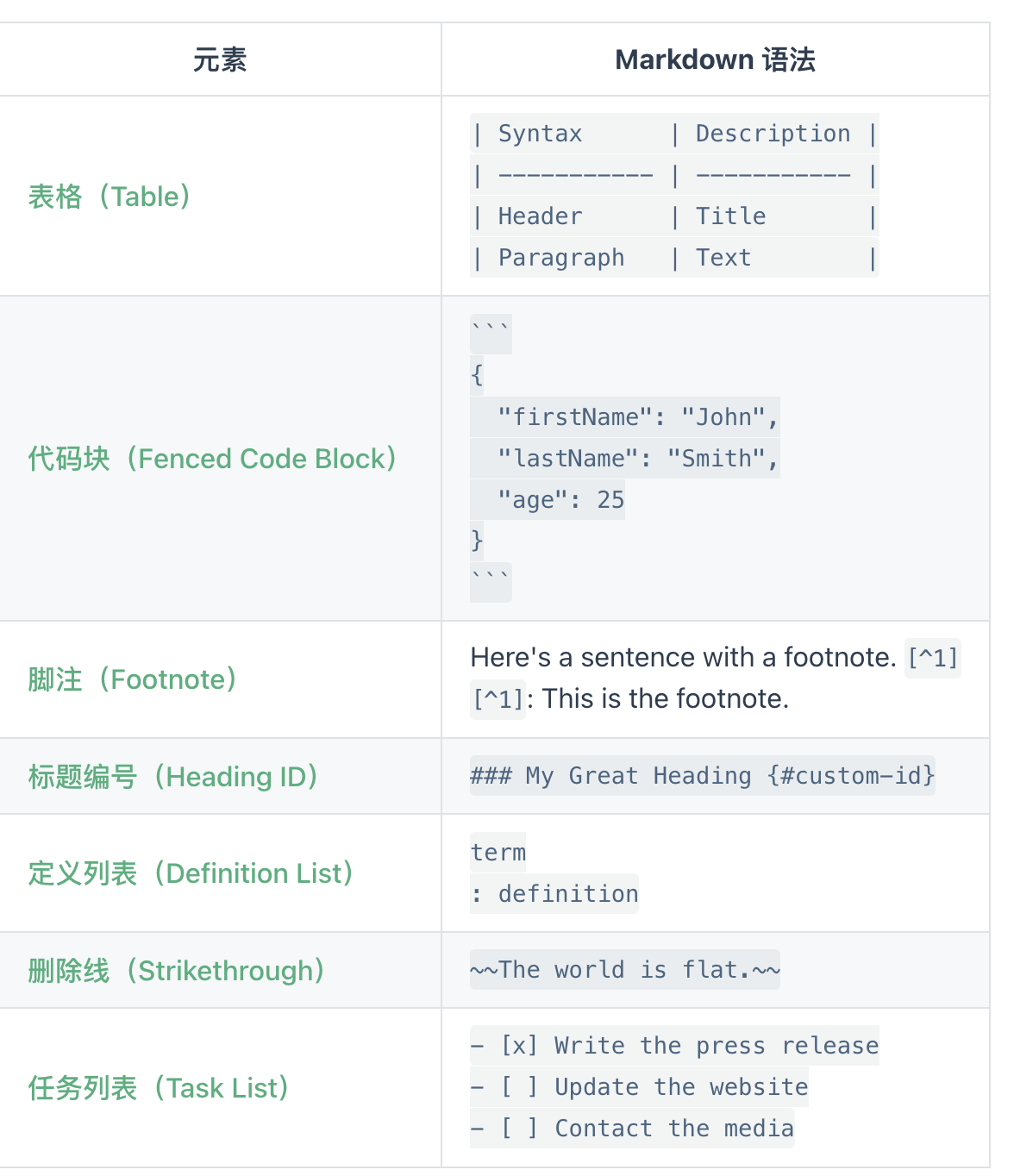
Task: Click the "- [ ] Contact the media" line
Action: tap(632, 1129)
